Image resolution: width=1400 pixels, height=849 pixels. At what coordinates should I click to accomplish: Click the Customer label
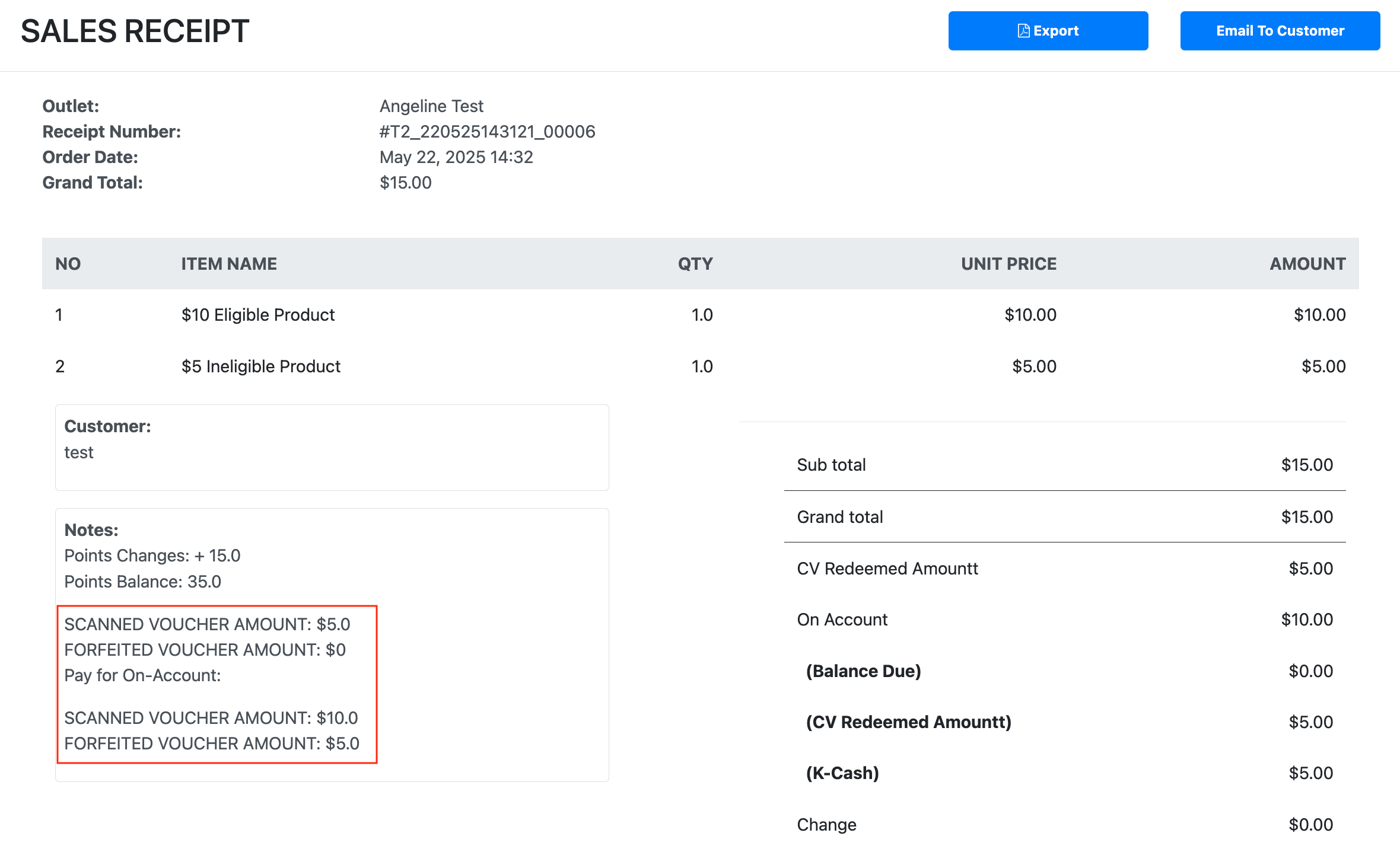pos(107,426)
